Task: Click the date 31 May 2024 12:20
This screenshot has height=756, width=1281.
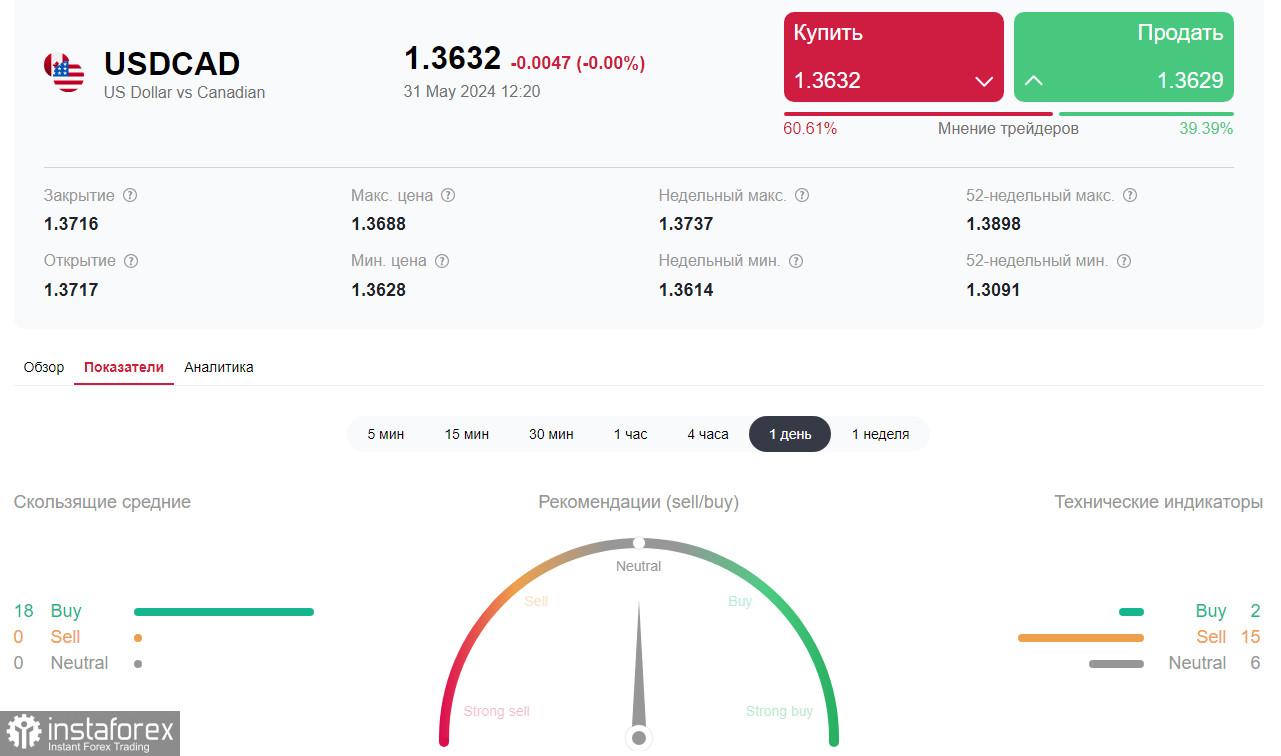Action: (x=472, y=91)
